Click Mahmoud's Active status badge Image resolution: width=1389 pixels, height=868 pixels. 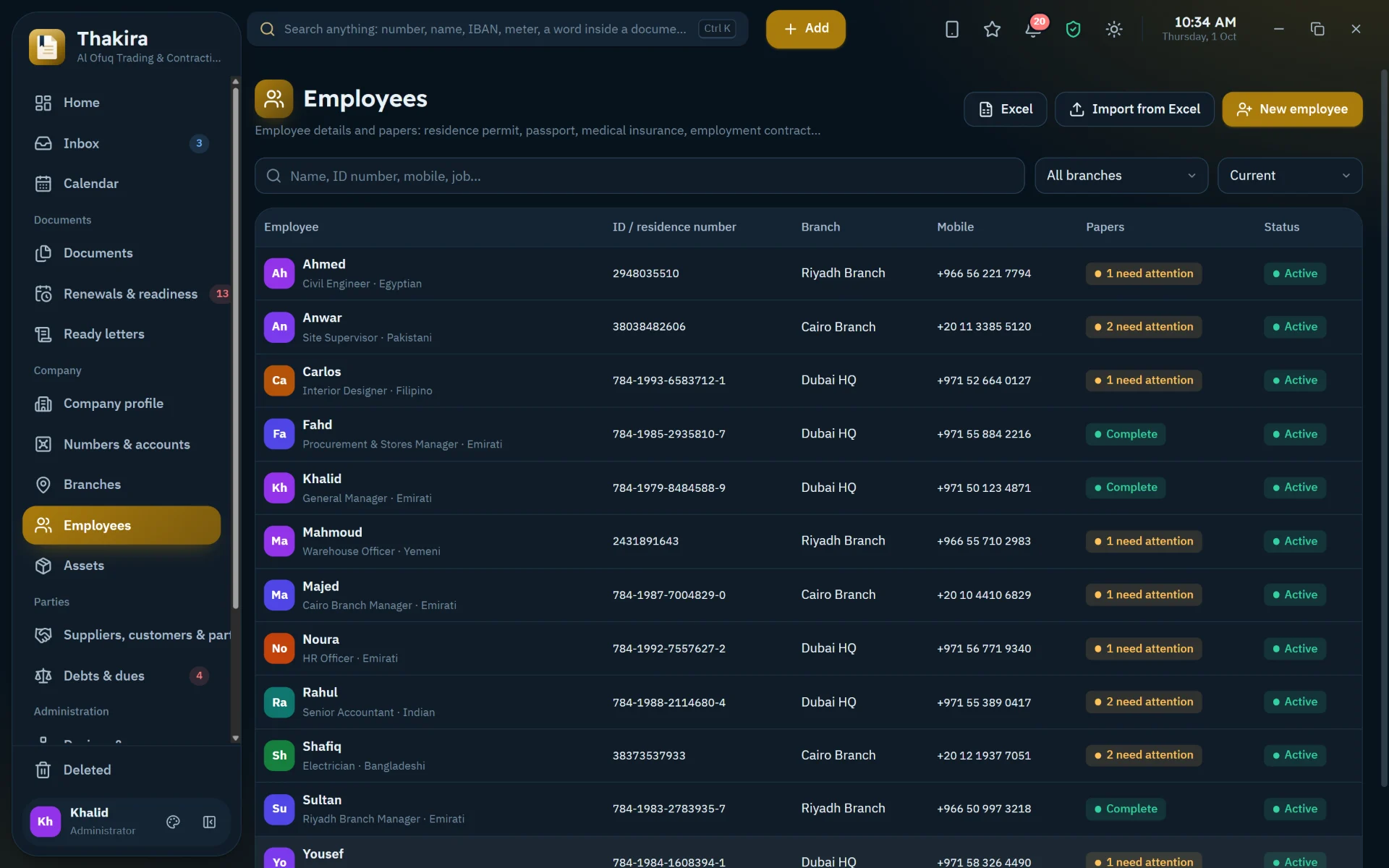click(1294, 541)
